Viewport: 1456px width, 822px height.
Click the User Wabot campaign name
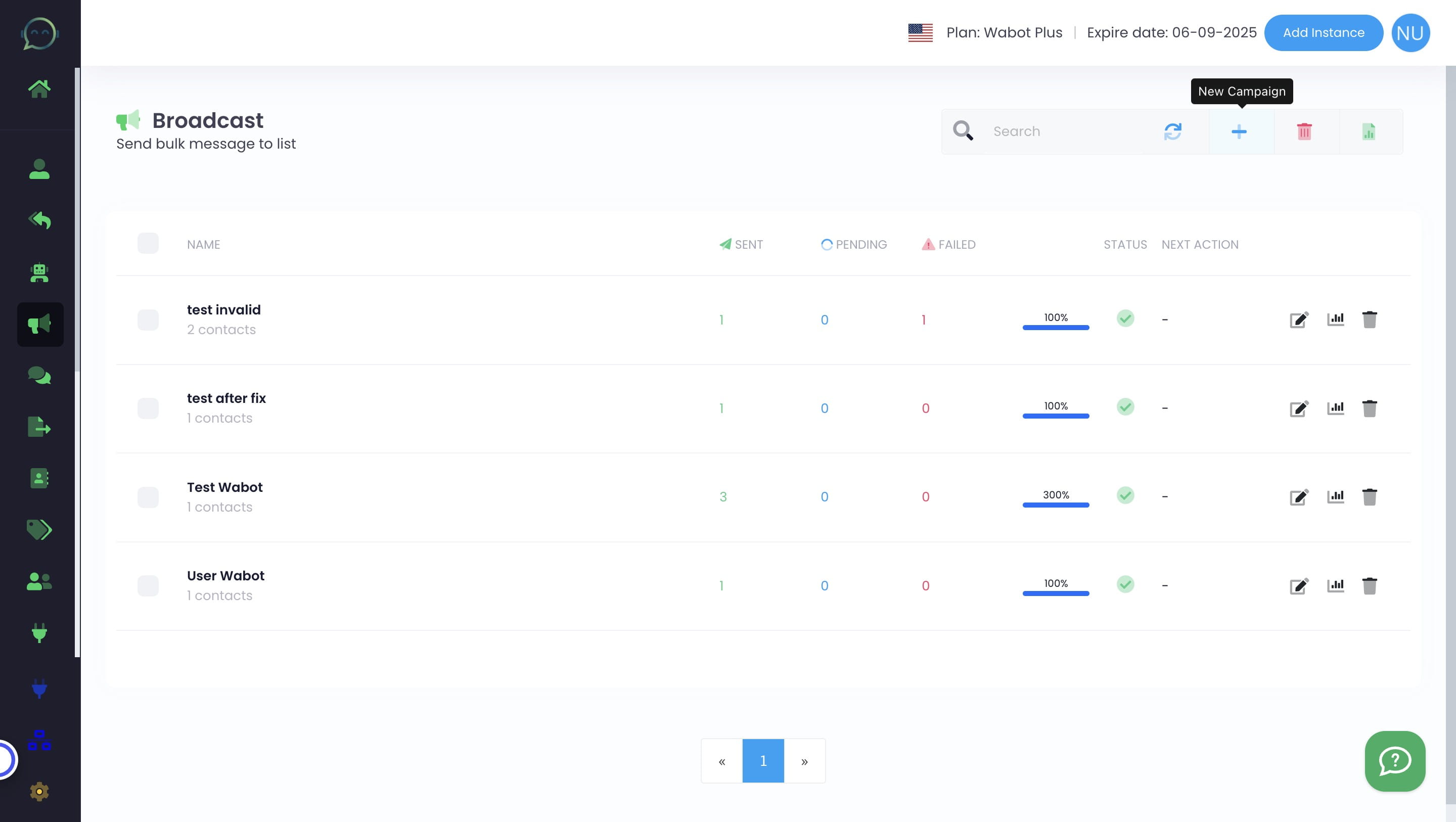pyautogui.click(x=225, y=575)
